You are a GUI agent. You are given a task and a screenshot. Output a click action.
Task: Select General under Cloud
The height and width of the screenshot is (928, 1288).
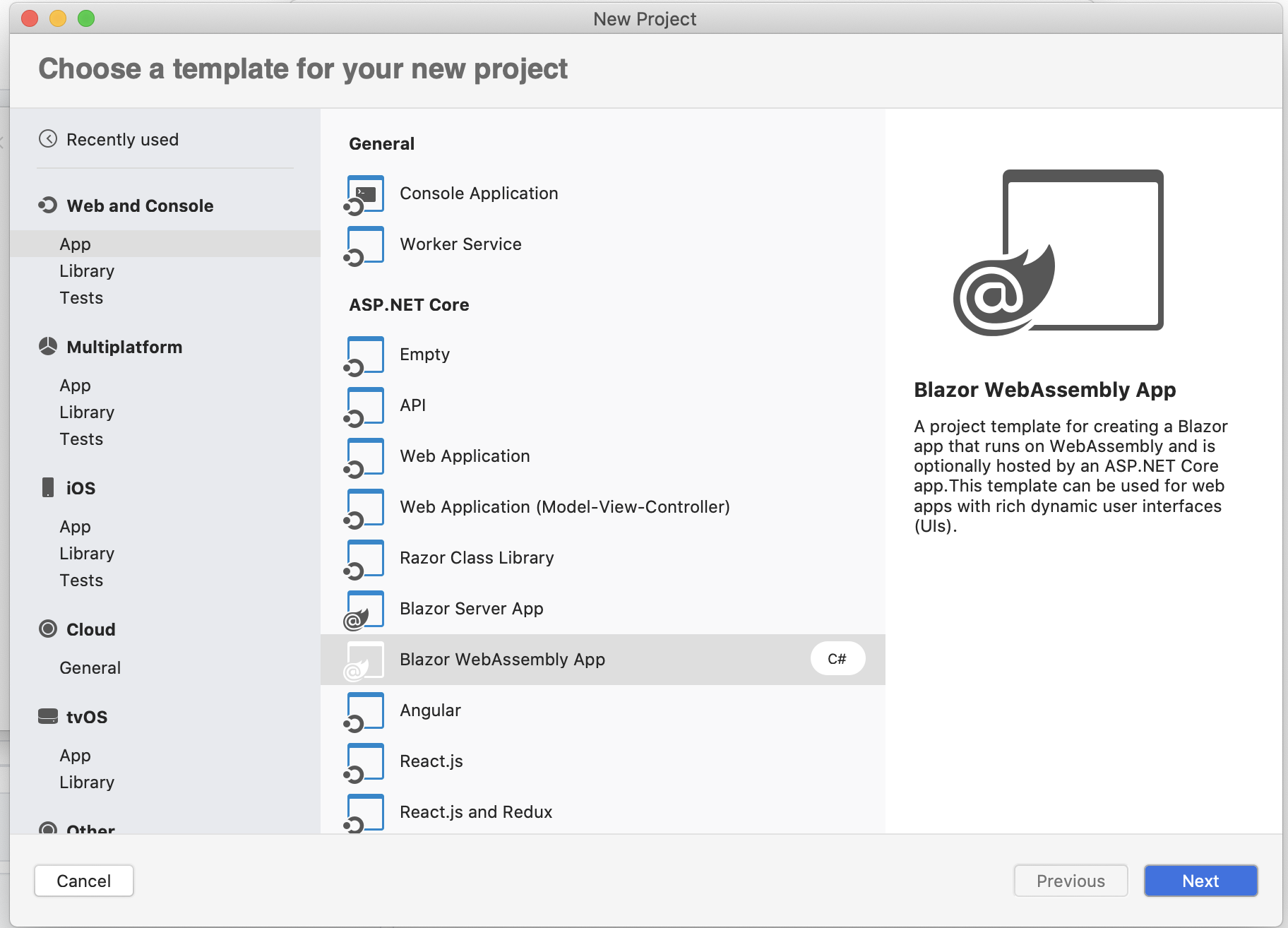coord(90,667)
